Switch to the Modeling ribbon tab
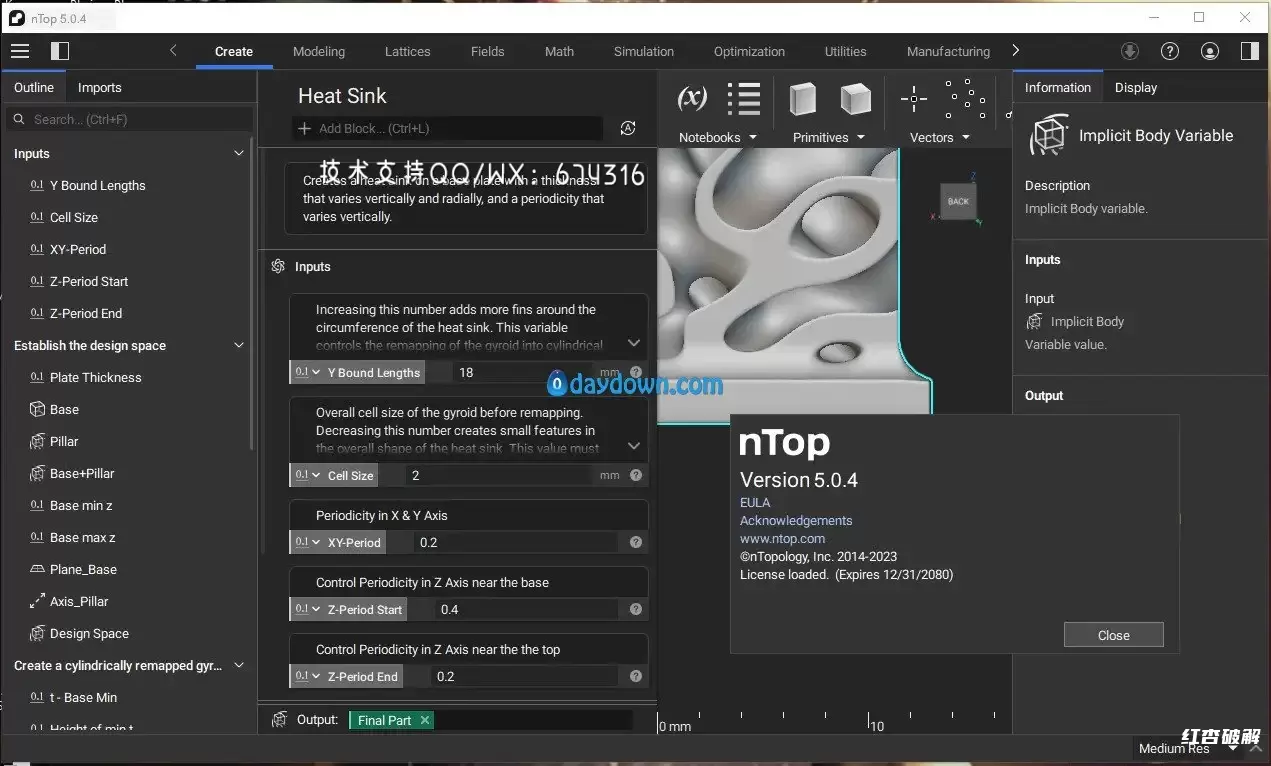Image resolution: width=1271 pixels, height=766 pixels. (x=319, y=51)
